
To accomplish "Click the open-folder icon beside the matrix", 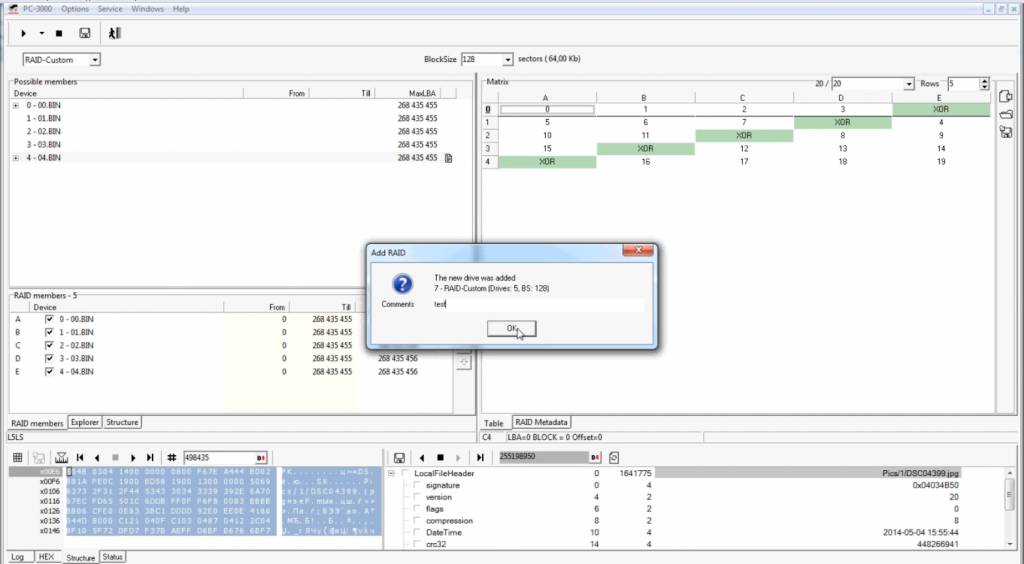I will [x=1005, y=114].
